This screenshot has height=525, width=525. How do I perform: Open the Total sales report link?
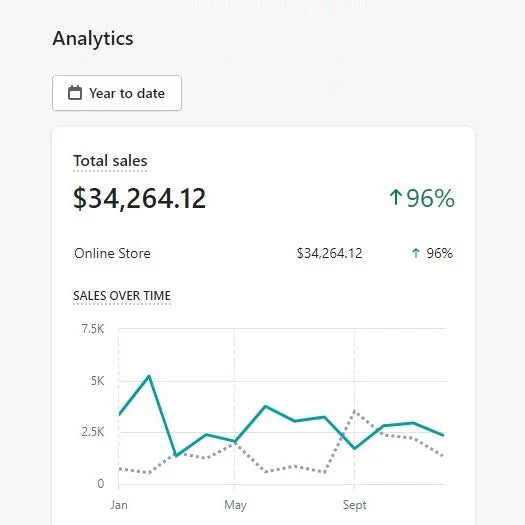(x=110, y=161)
